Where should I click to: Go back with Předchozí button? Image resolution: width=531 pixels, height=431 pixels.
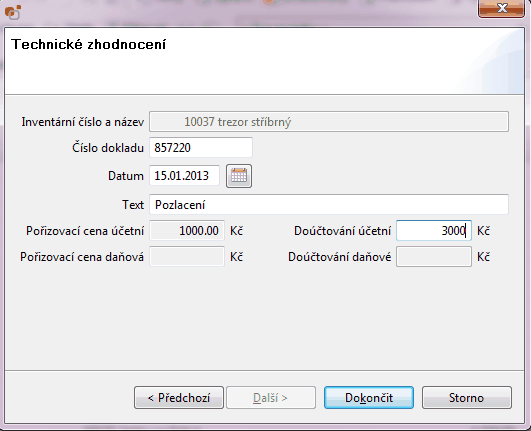[179, 397]
